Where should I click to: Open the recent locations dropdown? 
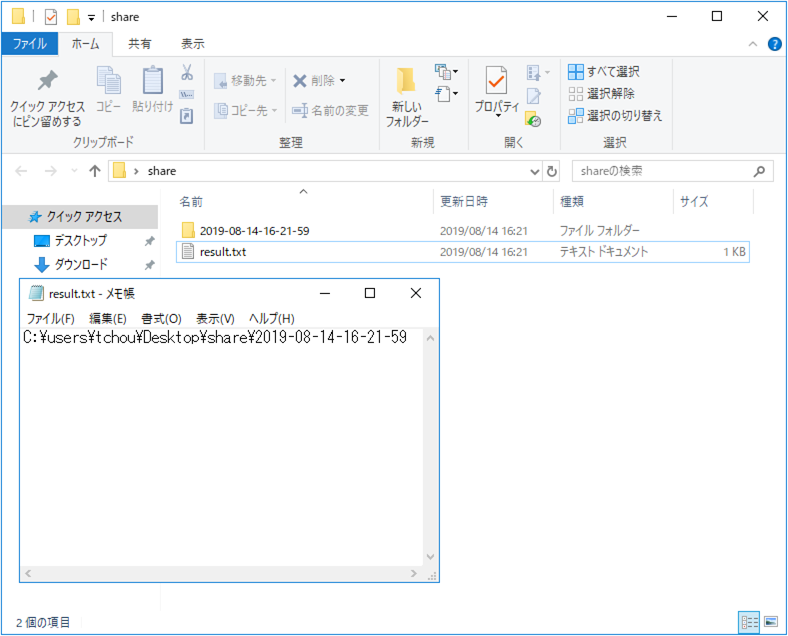pyautogui.click(x=74, y=171)
